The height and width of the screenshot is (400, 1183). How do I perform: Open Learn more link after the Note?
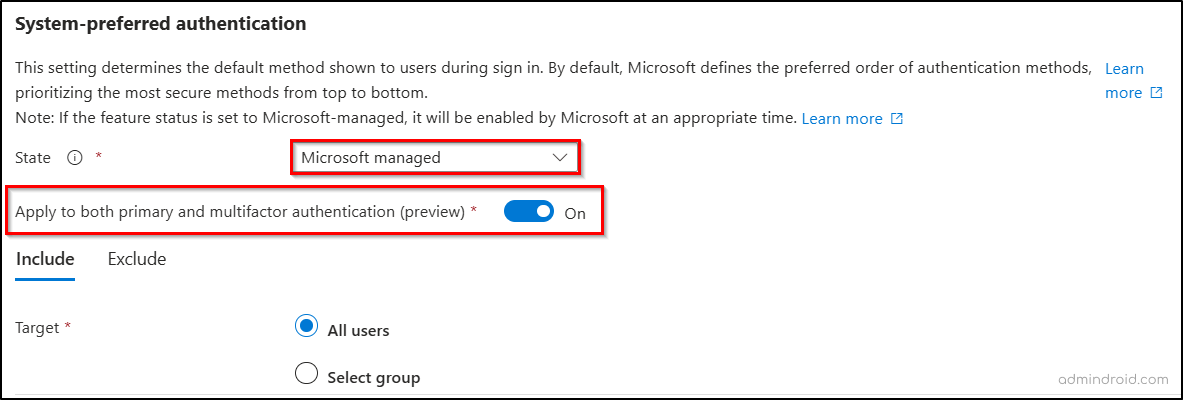842,119
